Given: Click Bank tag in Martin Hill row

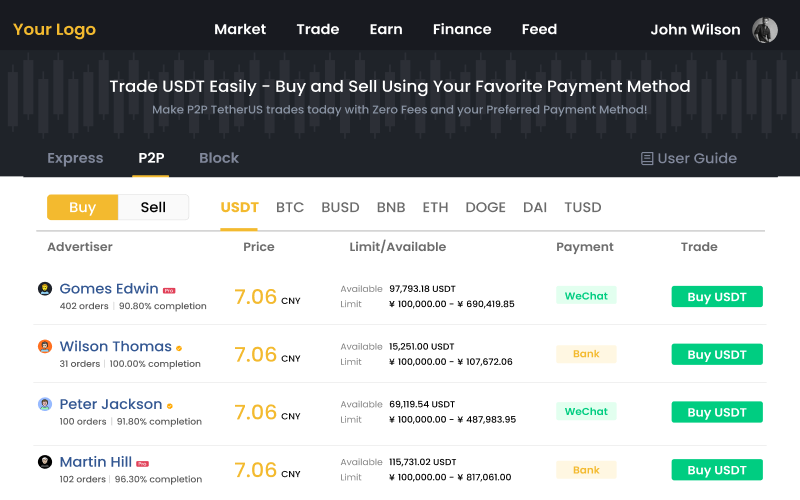Looking at the screenshot, I should click(586, 469).
